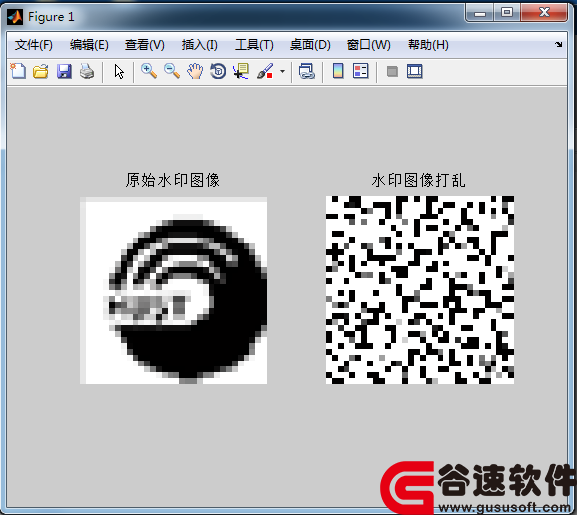Open the 帮助(H) menu
Screen dimensions: 577x515
click(x=428, y=45)
